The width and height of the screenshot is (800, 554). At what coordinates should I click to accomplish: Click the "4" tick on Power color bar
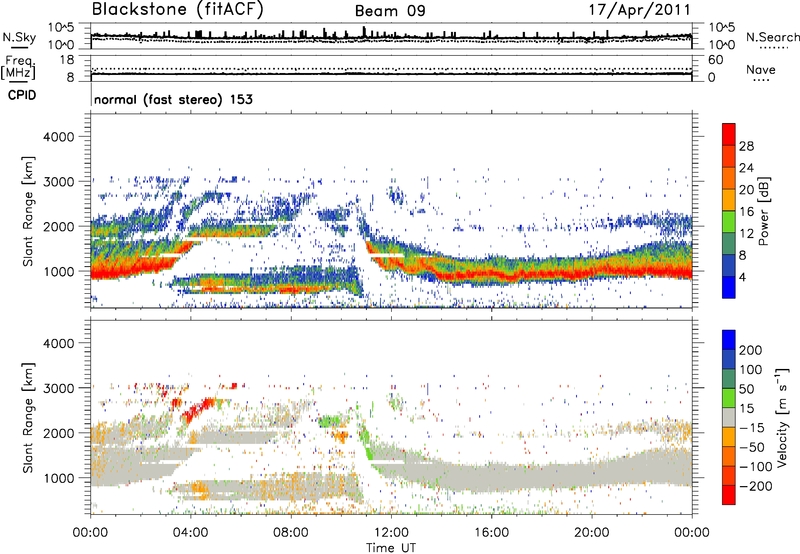coord(742,277)
